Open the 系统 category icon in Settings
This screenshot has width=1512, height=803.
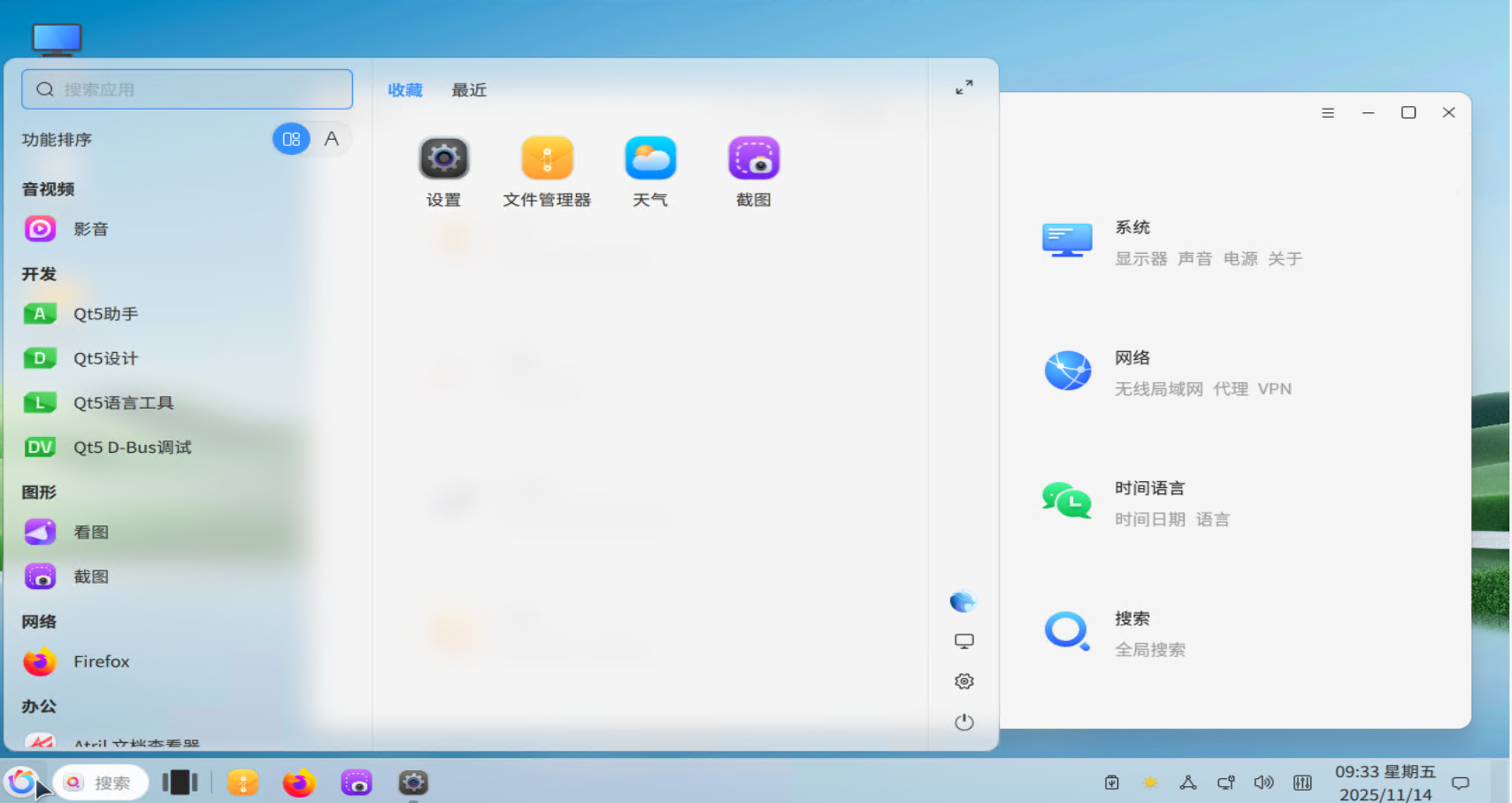[x=1067, y=241]
